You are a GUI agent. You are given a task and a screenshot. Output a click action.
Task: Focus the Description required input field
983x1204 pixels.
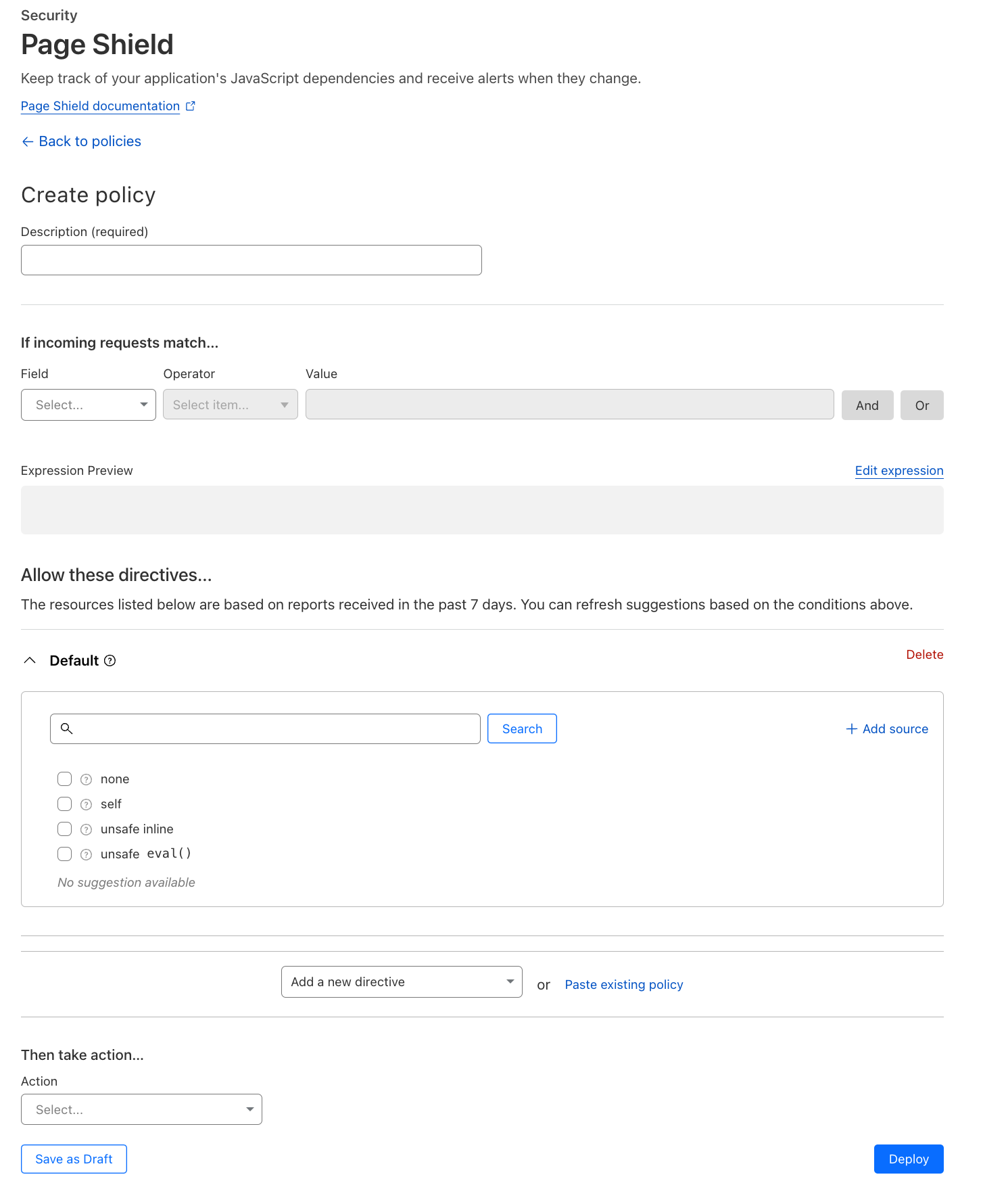tap(251, 260)
